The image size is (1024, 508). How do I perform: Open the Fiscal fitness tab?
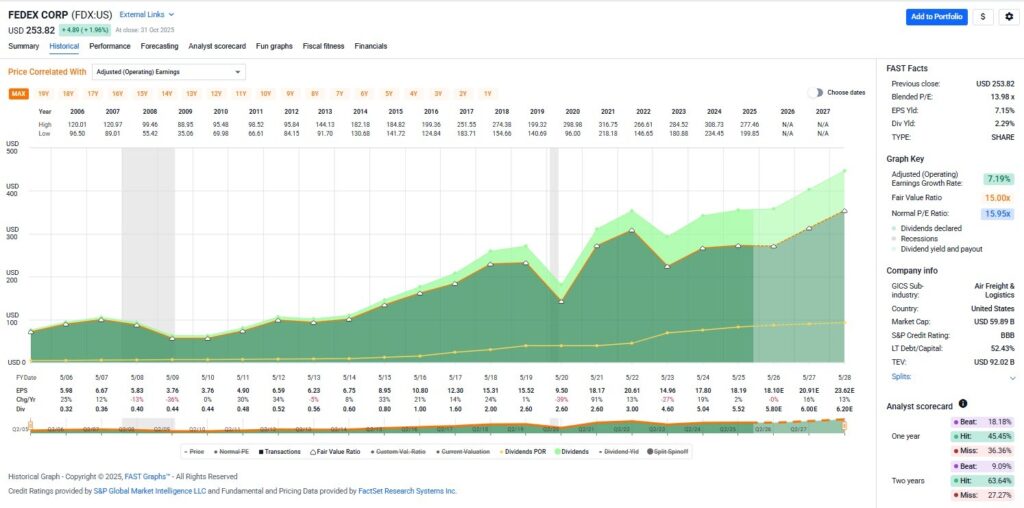[x=324, y=46]
